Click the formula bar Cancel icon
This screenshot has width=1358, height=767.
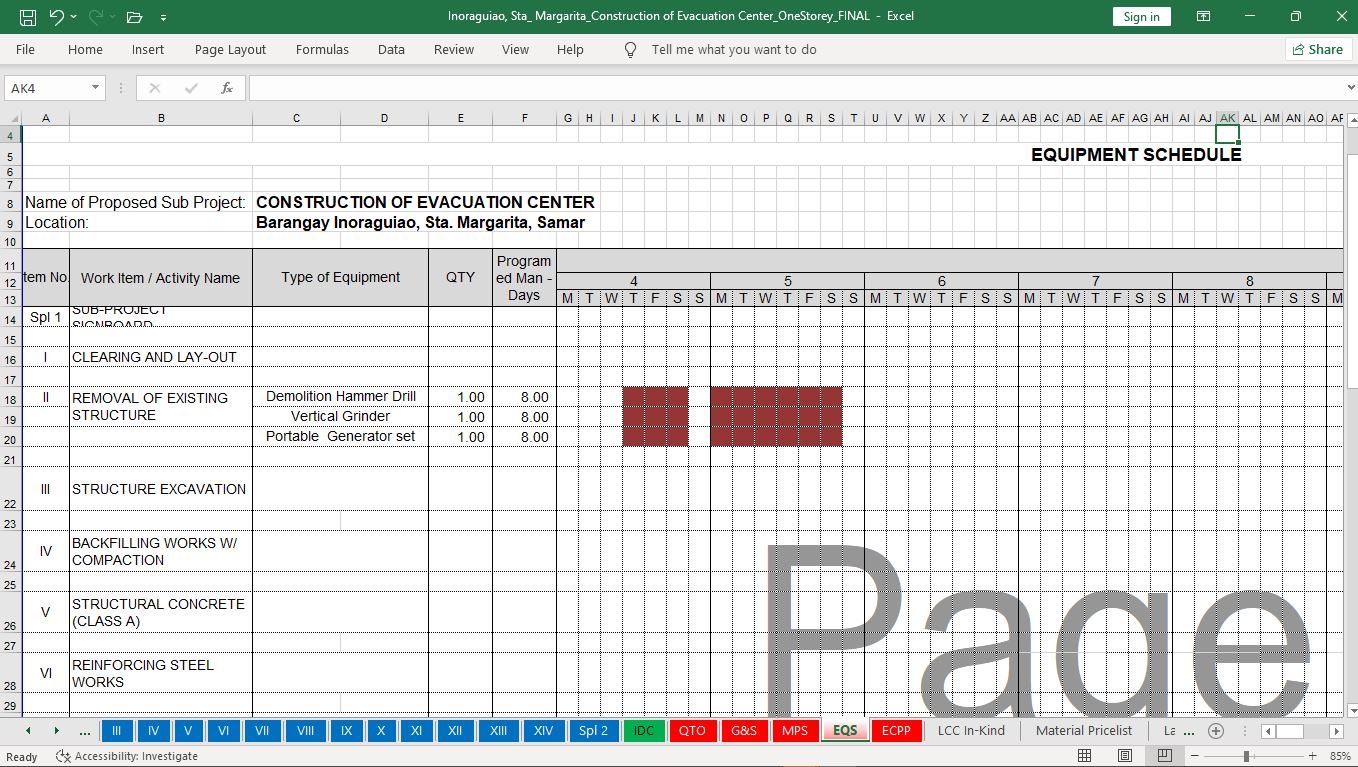click(155, 88)
